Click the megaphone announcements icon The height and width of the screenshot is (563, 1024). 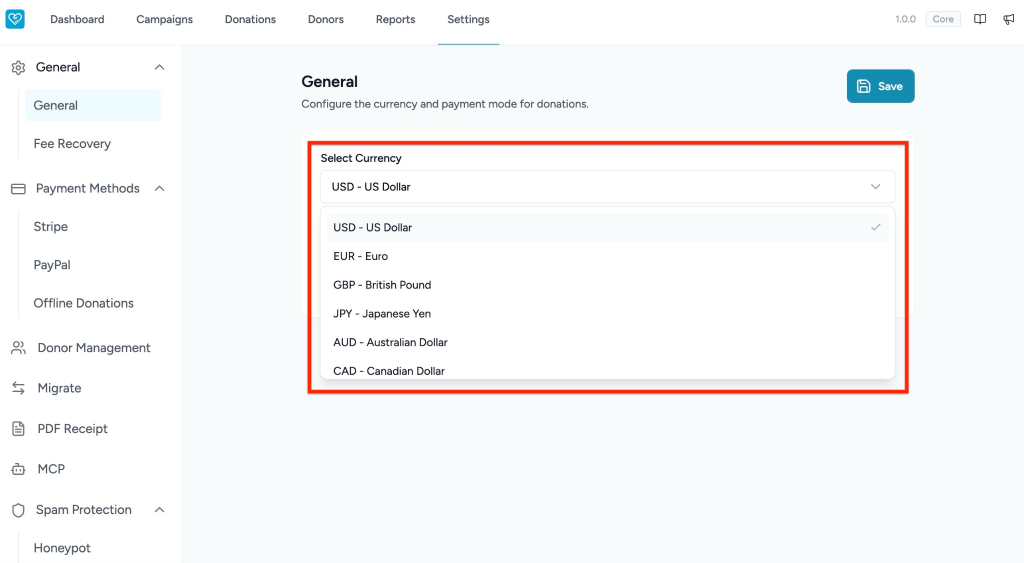(x=1008, y=19)
